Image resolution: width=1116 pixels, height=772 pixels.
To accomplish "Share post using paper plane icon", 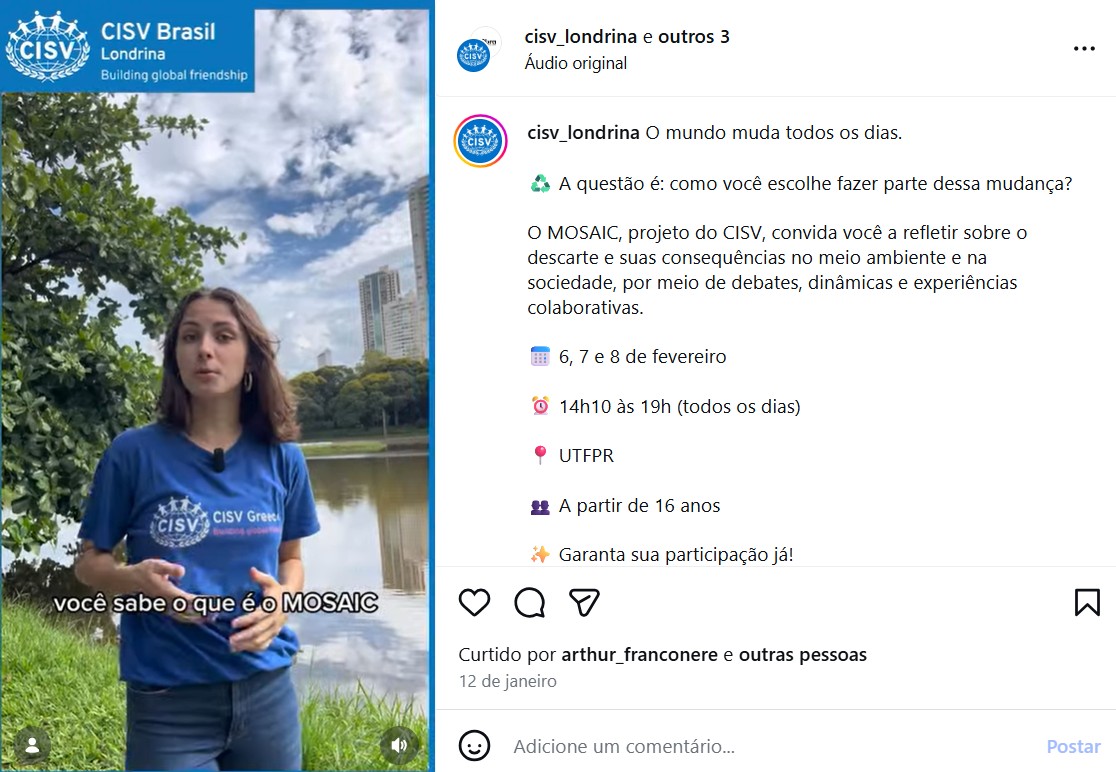I will tap(584, 603).
